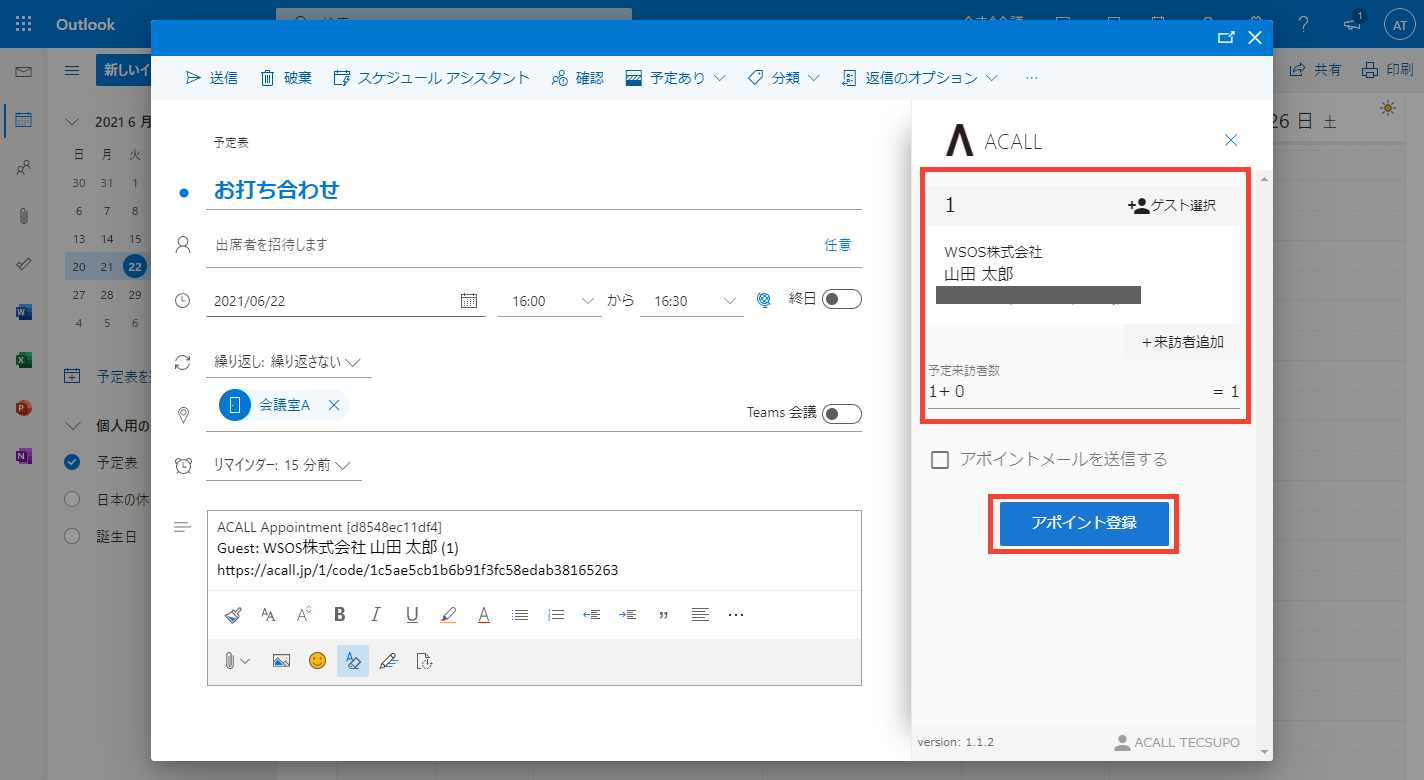The height and width of the screenshot is (780, 1424).
Task: Decrease the paragraph indent
Action: pos(592,615)
